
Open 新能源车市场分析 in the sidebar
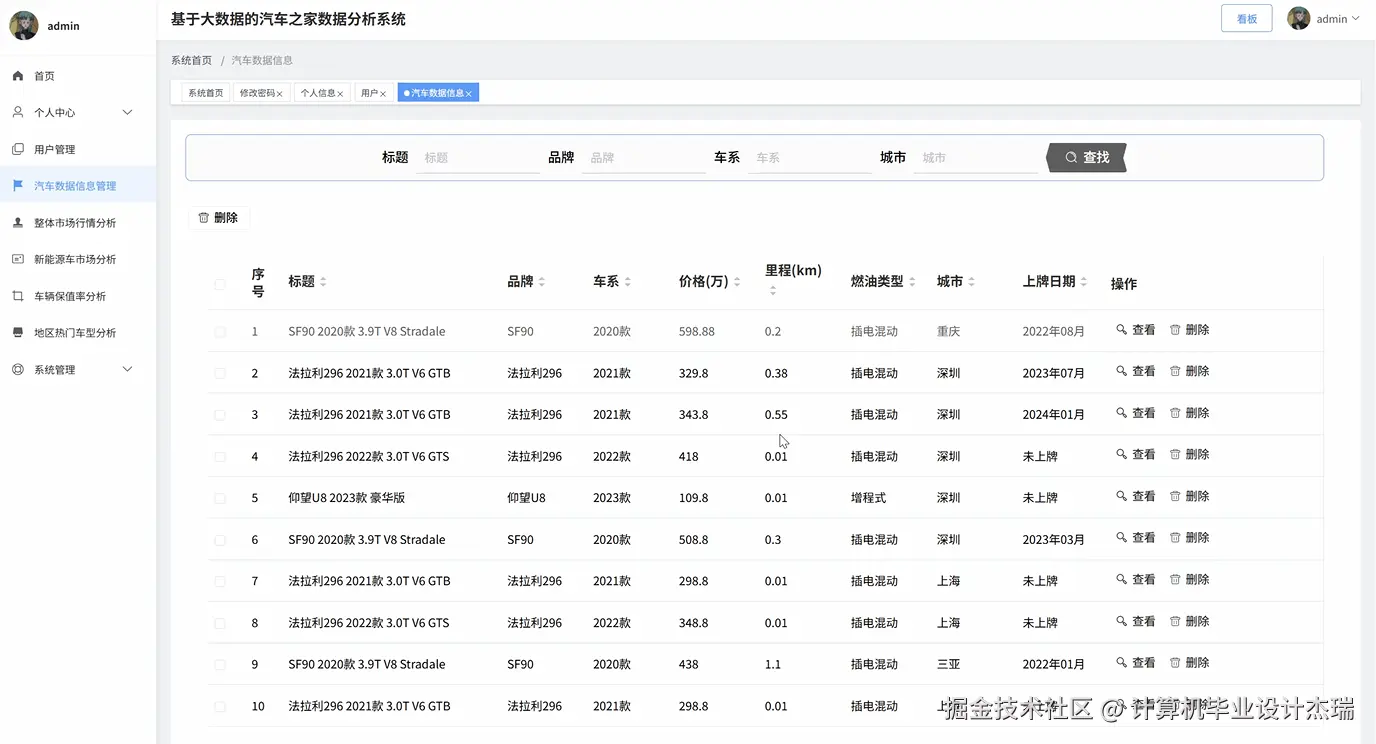click(78, 259)
